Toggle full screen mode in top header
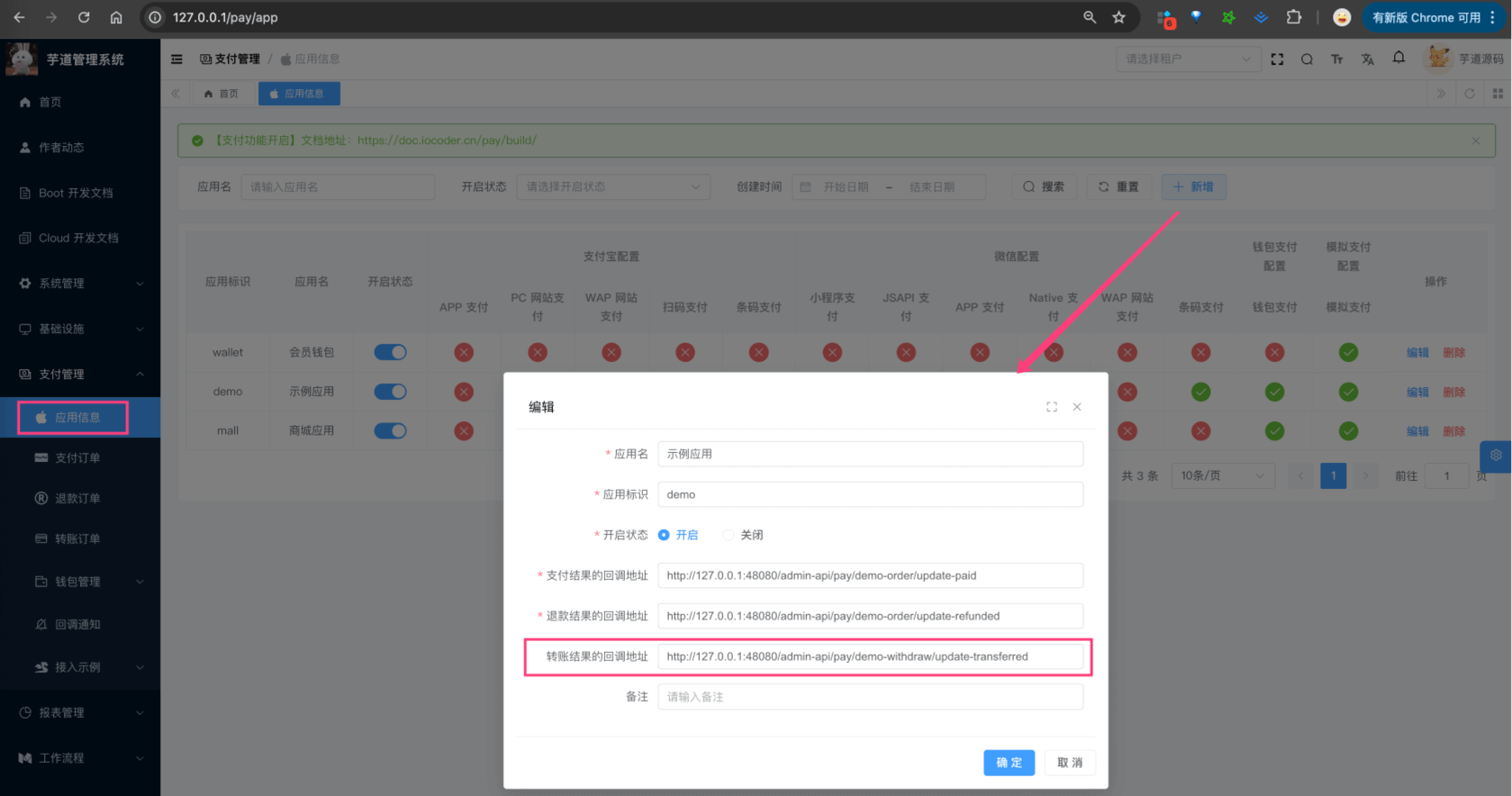The image size is (1512, 796). tap(1277, 59)
